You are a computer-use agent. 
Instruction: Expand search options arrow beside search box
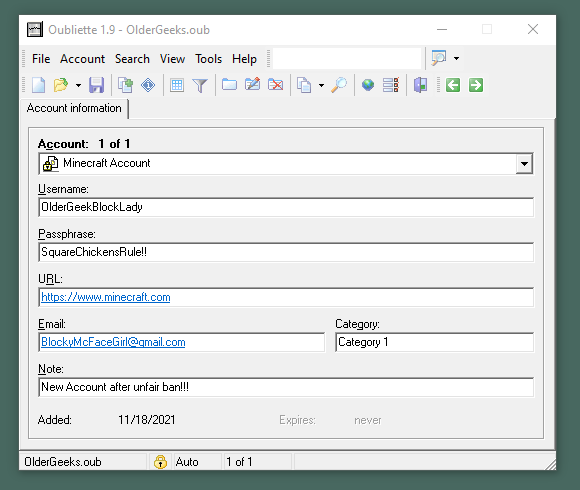click(x=456, y=58)
